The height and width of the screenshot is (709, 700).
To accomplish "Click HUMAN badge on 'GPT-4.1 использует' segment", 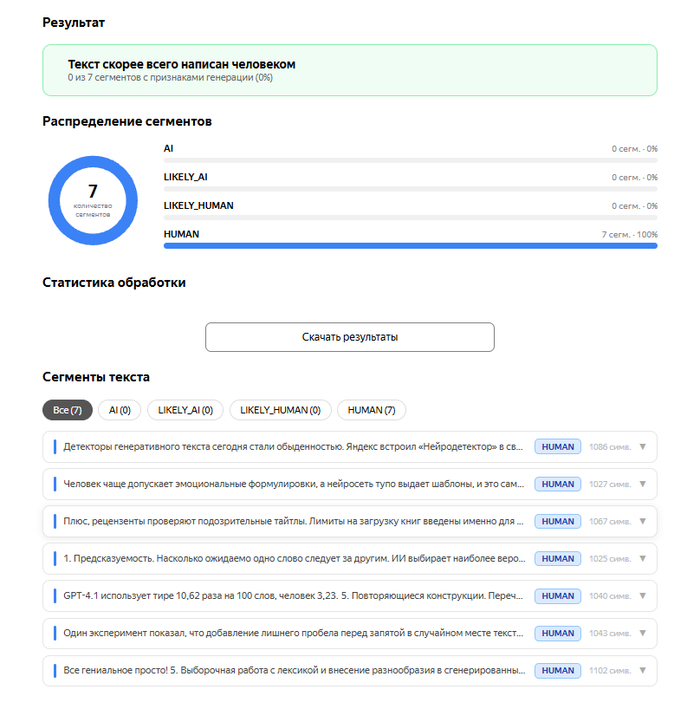I will [558, 596].
